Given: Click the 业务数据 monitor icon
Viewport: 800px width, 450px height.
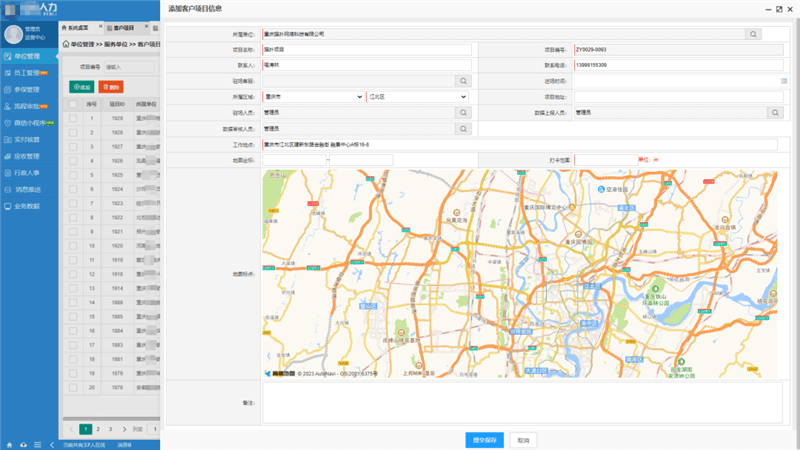Looking at the screenshot, I should click(8, 206).
